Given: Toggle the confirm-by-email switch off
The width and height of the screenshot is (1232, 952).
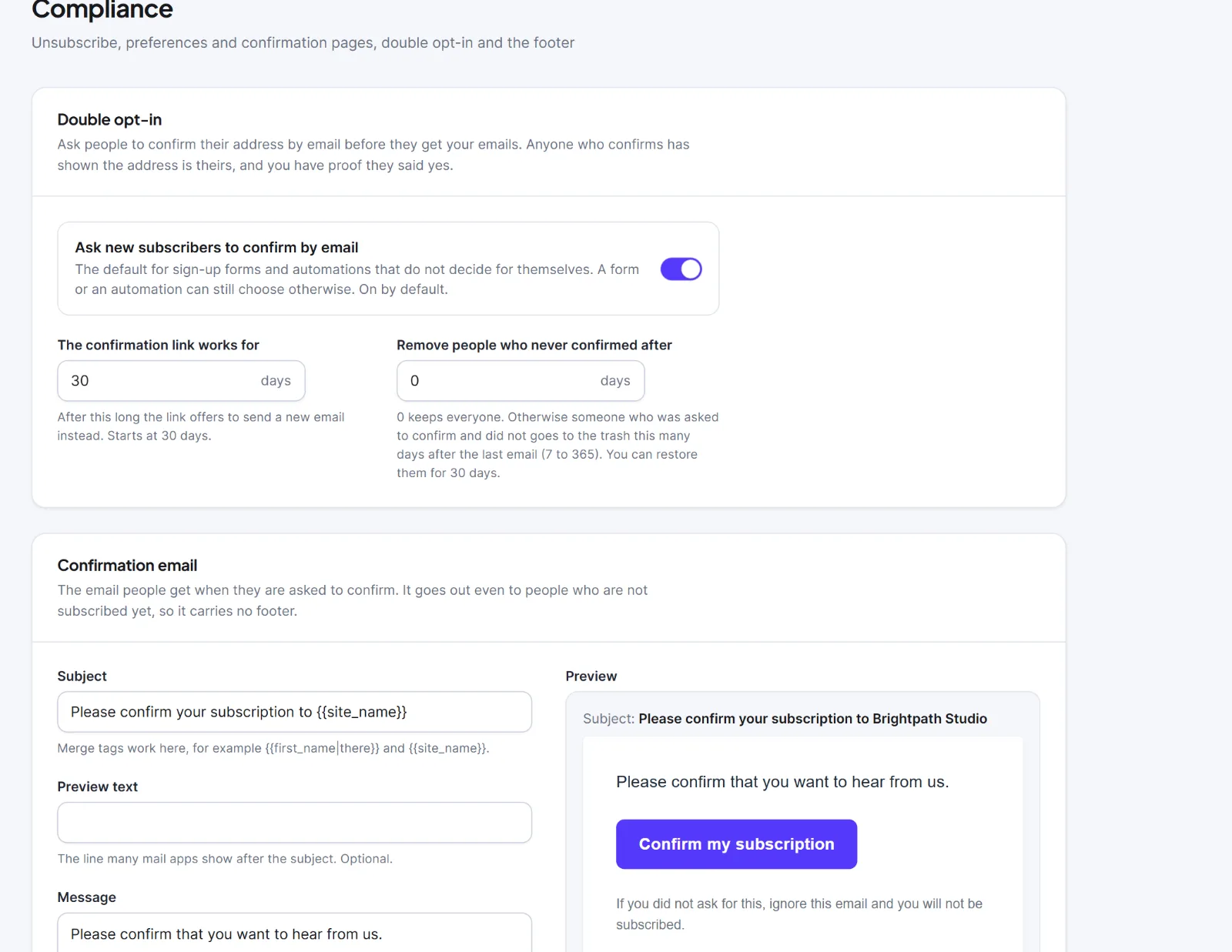Looking at the screenshot, I should pyautogui.click(x=681, y=269).
